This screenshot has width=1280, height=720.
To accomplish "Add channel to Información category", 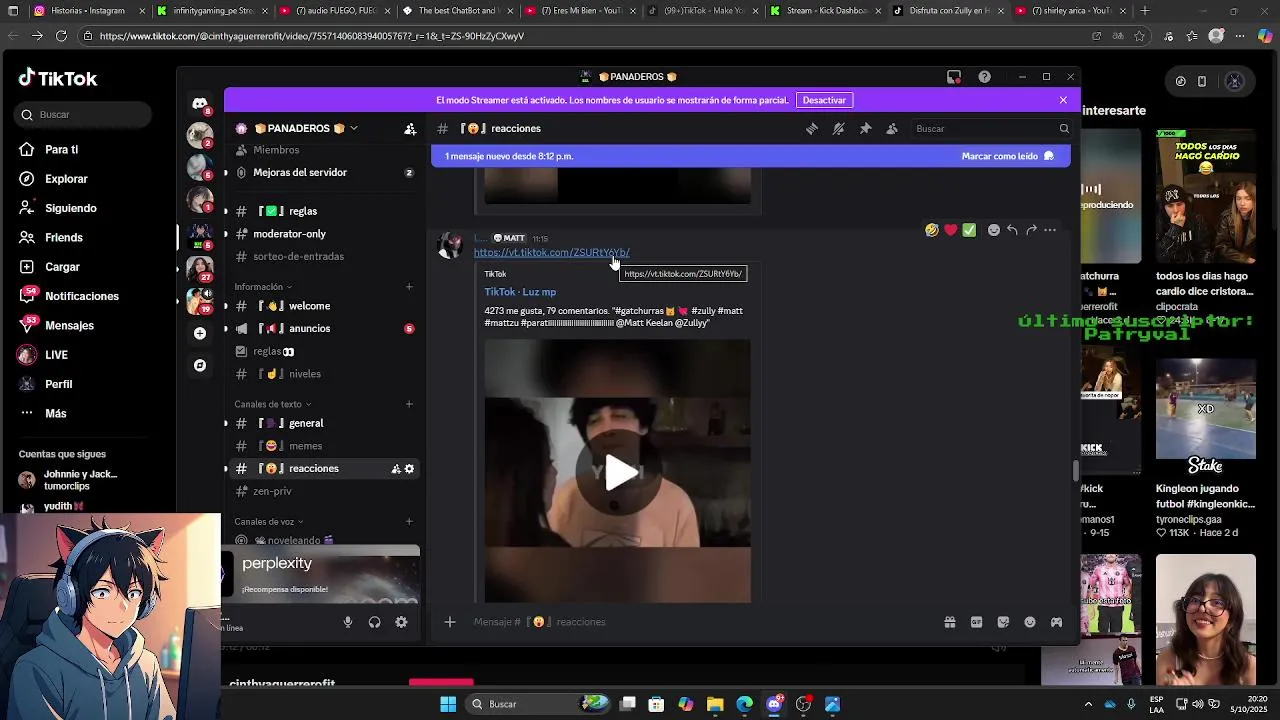I will click(x=409, y=287).
